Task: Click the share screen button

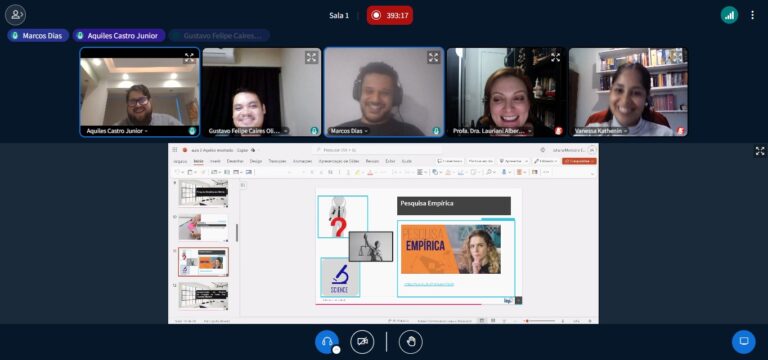Action: 744,341
